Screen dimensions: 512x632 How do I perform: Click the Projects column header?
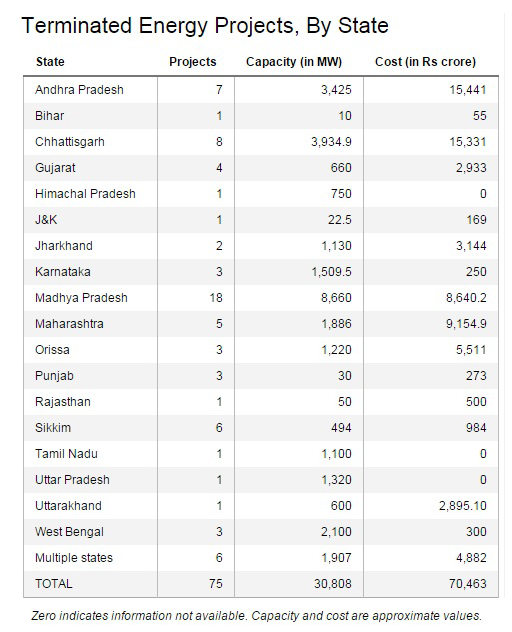coord(193,62)
